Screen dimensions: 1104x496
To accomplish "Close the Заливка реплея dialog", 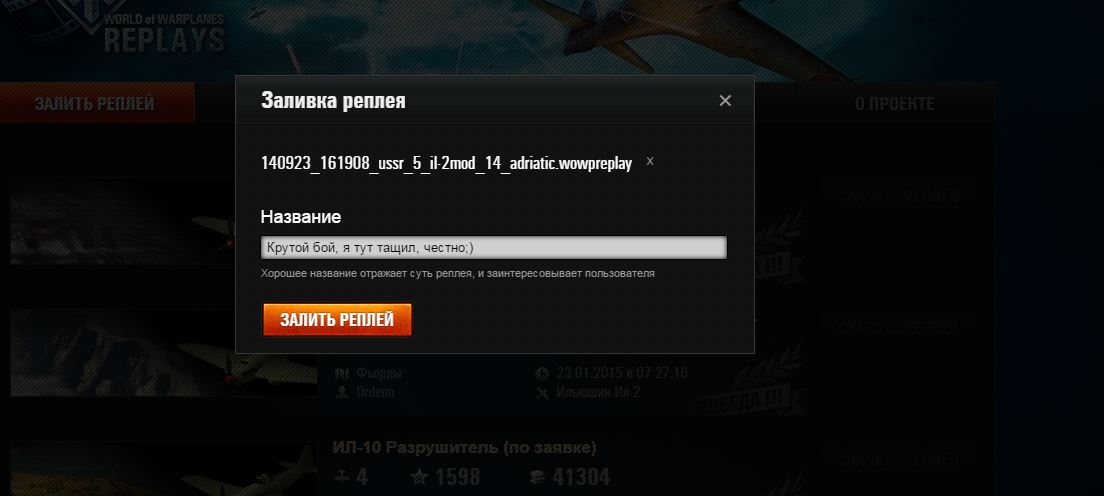I will [x=725, y=101].
